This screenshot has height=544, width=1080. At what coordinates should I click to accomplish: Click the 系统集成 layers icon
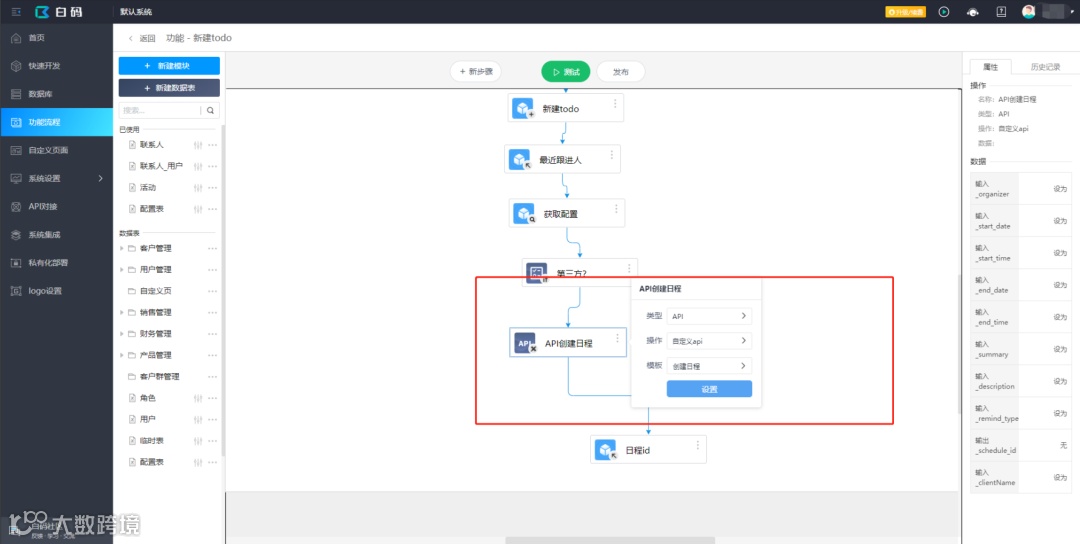point(16,235)
